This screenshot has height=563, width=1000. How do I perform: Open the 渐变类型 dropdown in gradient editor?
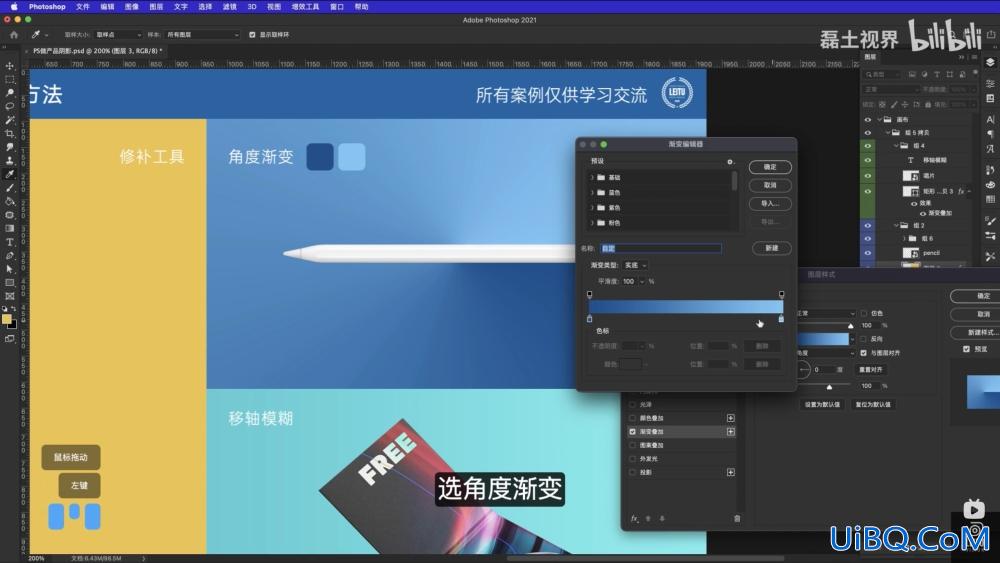pyautogui.click(x=635, y=265)
